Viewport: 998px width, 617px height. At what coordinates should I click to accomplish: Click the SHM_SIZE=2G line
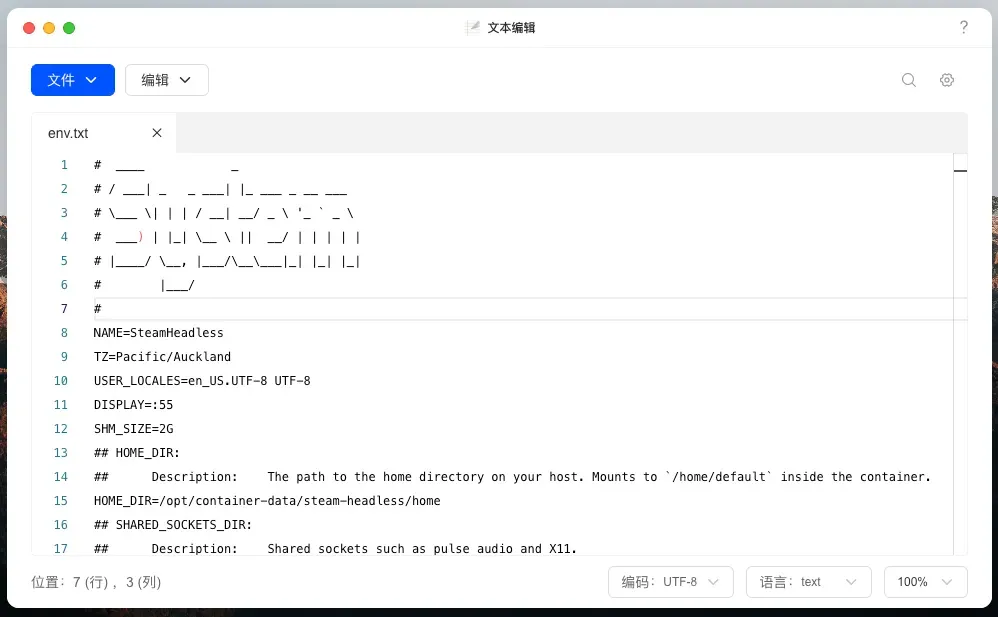click(x=133, y=429)
